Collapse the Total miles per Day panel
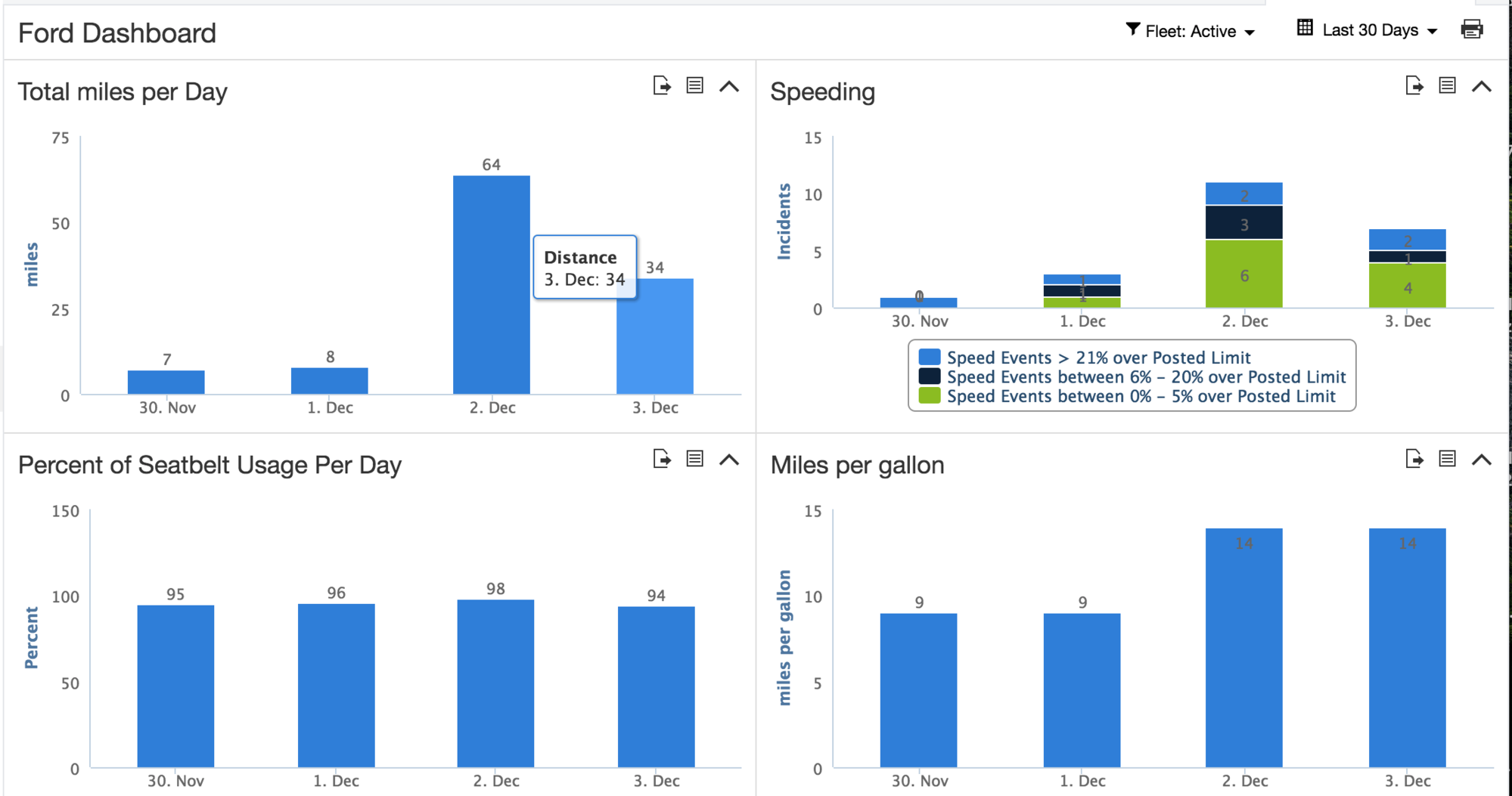Viewport: 1512px width, 796px height. 729,86
